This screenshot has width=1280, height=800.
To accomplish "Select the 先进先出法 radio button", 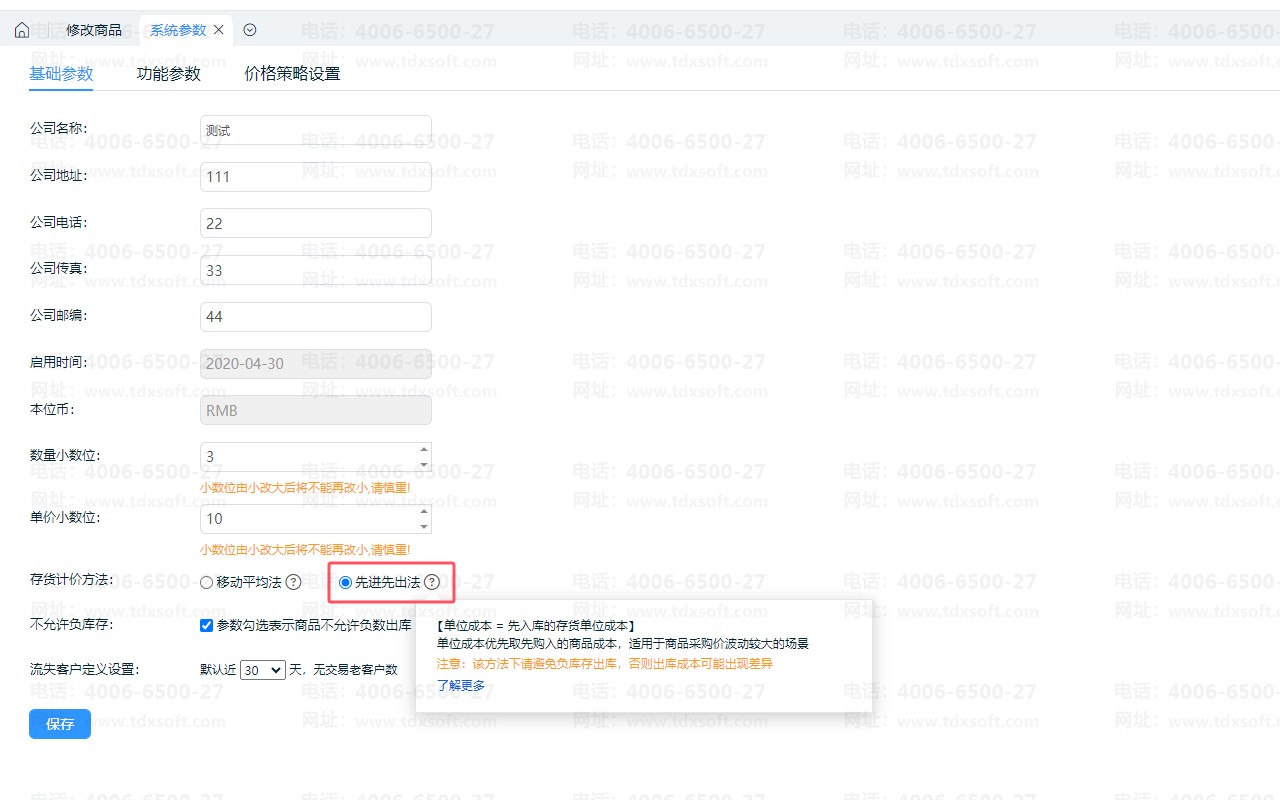I will [x=346, y=582].
